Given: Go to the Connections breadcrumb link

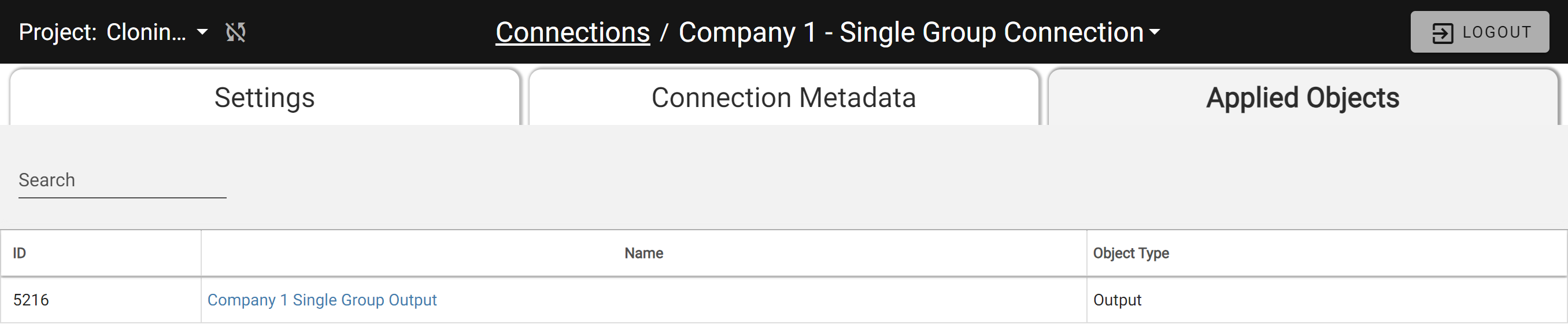Looking at the screenshot, I should (572, 32).
